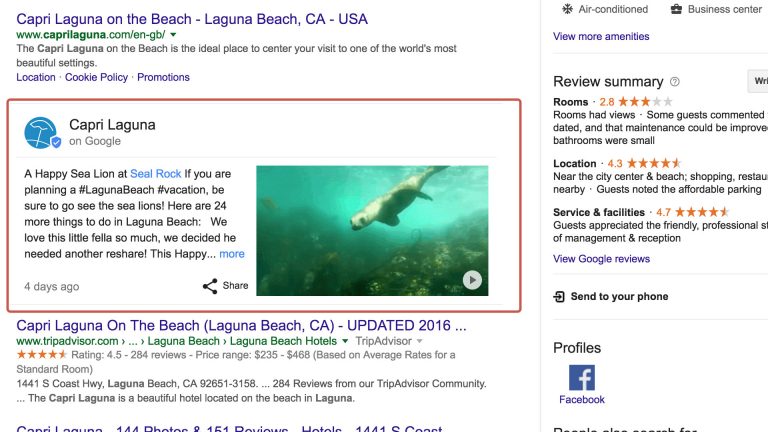
Task: Click the Capri Laguna umbrella logo
Action: click(42, 133)
